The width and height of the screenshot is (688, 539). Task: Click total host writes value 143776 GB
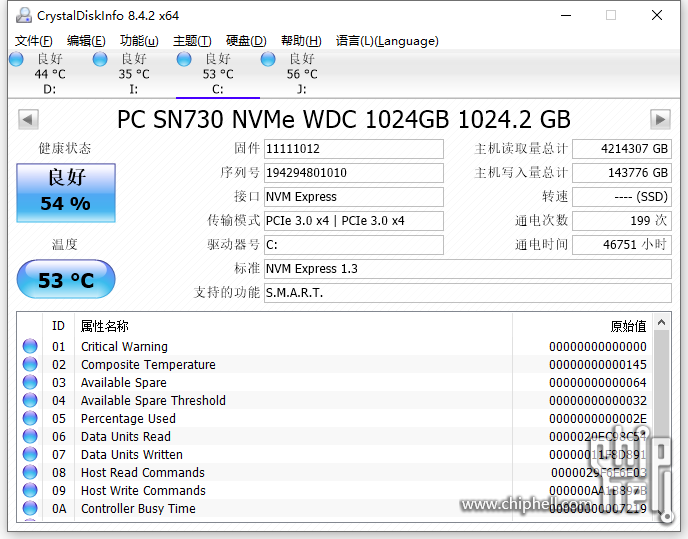click(622, 173)
